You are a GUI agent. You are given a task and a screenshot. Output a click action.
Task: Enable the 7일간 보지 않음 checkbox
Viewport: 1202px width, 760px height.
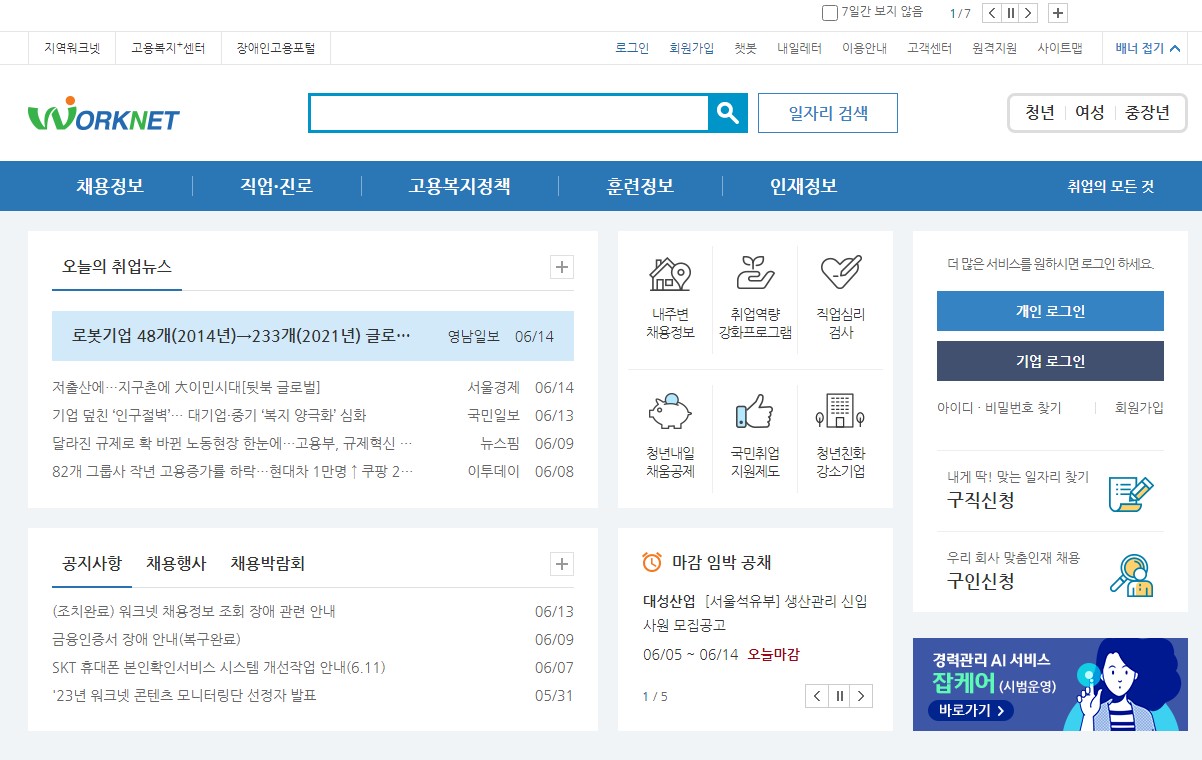tap(828, 12)
